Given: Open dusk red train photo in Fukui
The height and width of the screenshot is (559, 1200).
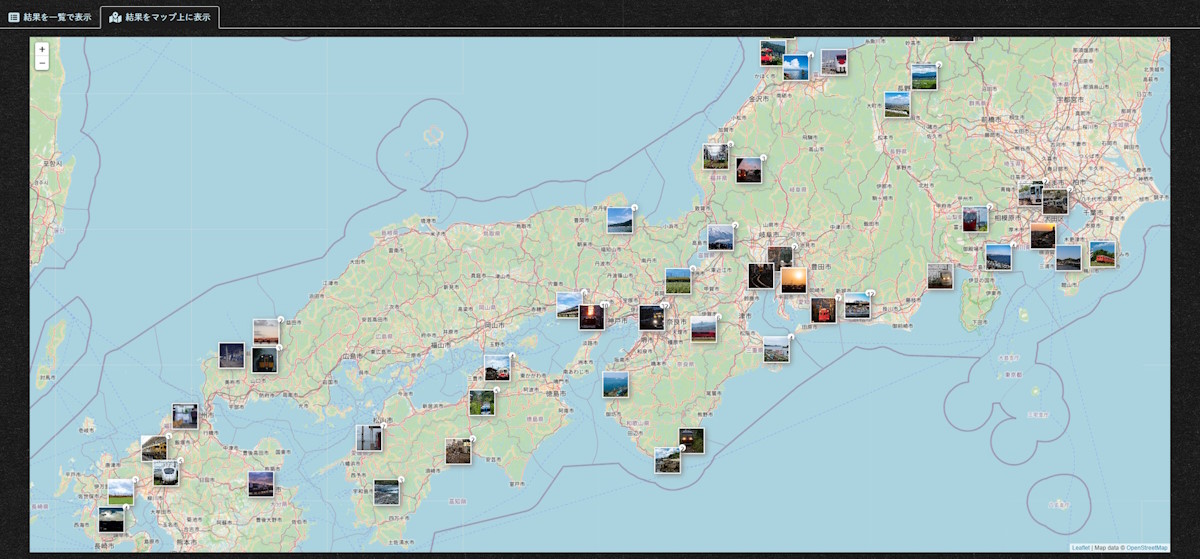Looking at the screenshot, I should (749, 170).
